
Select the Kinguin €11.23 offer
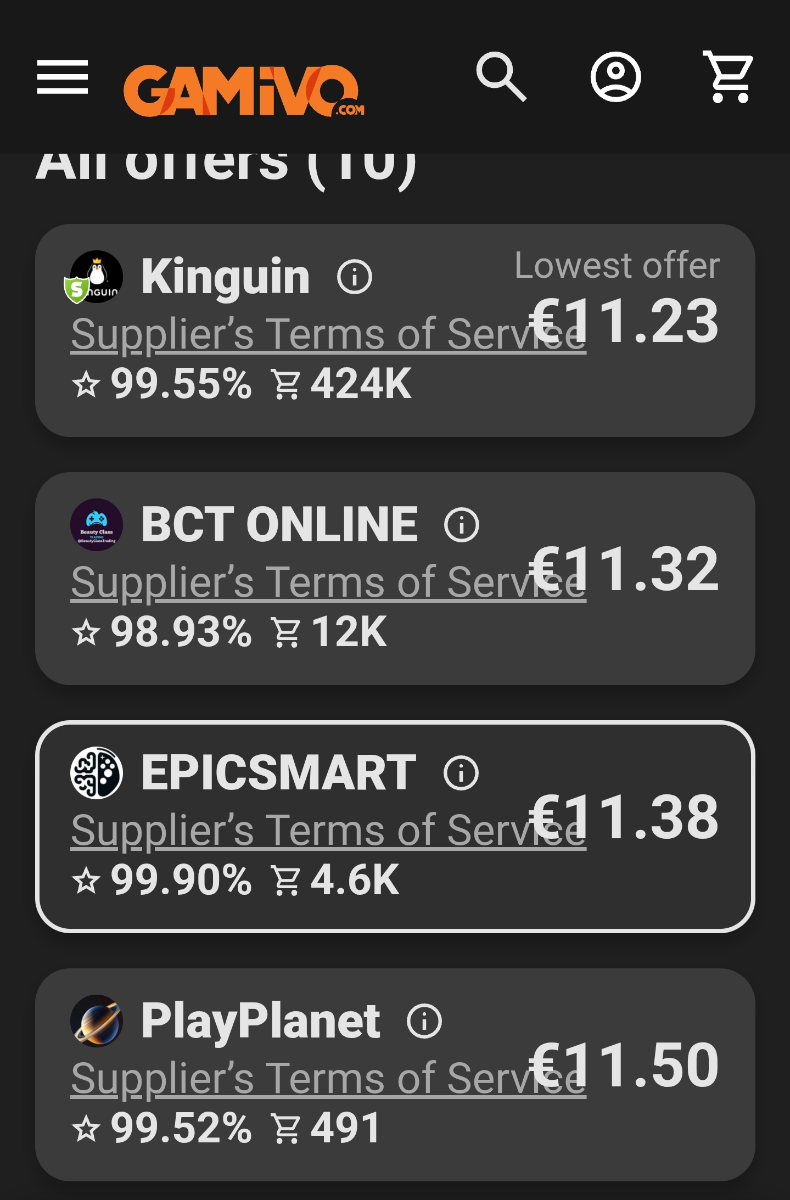pos(395,330)
